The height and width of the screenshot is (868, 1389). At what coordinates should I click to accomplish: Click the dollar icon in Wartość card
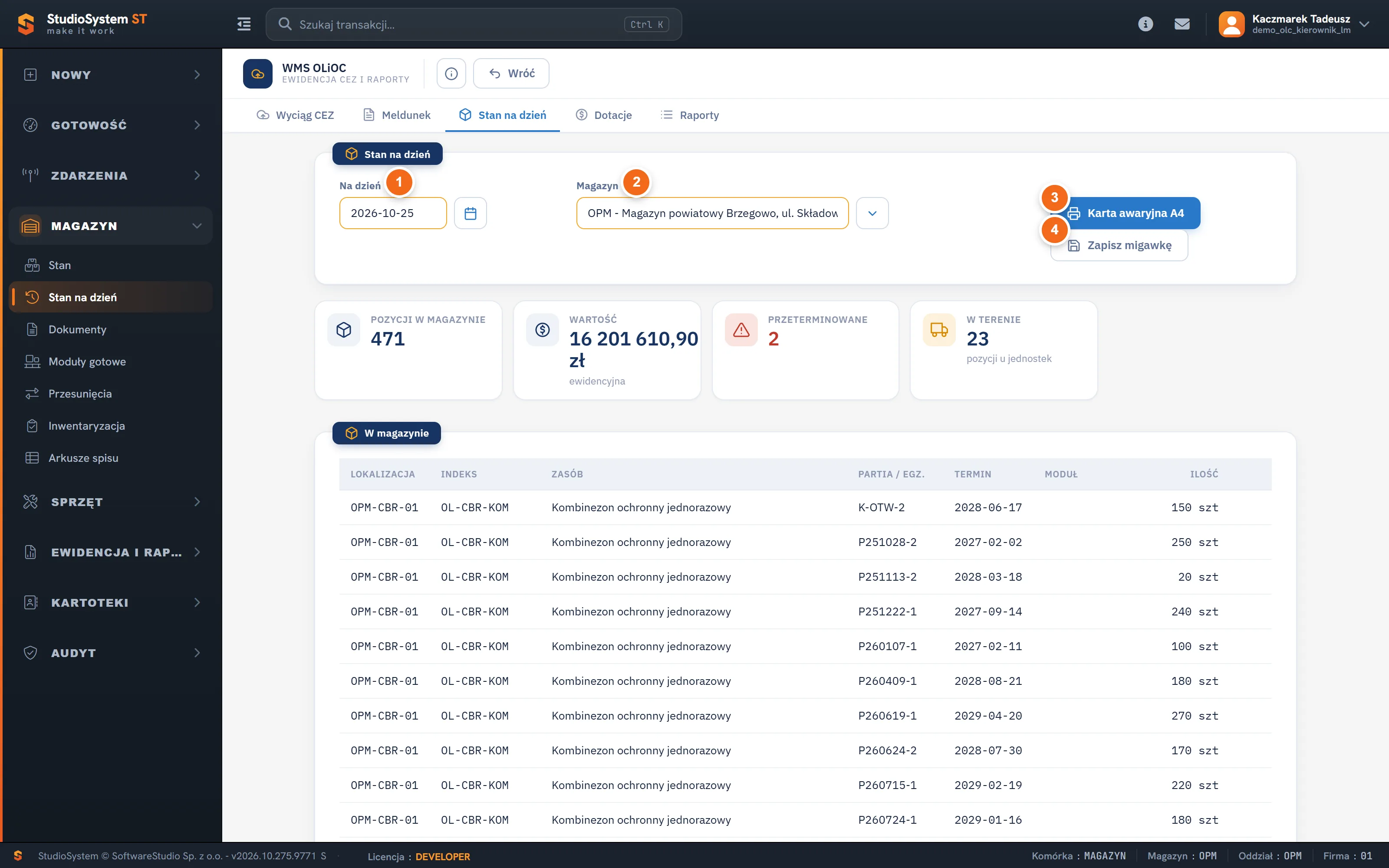coord(543,329)
